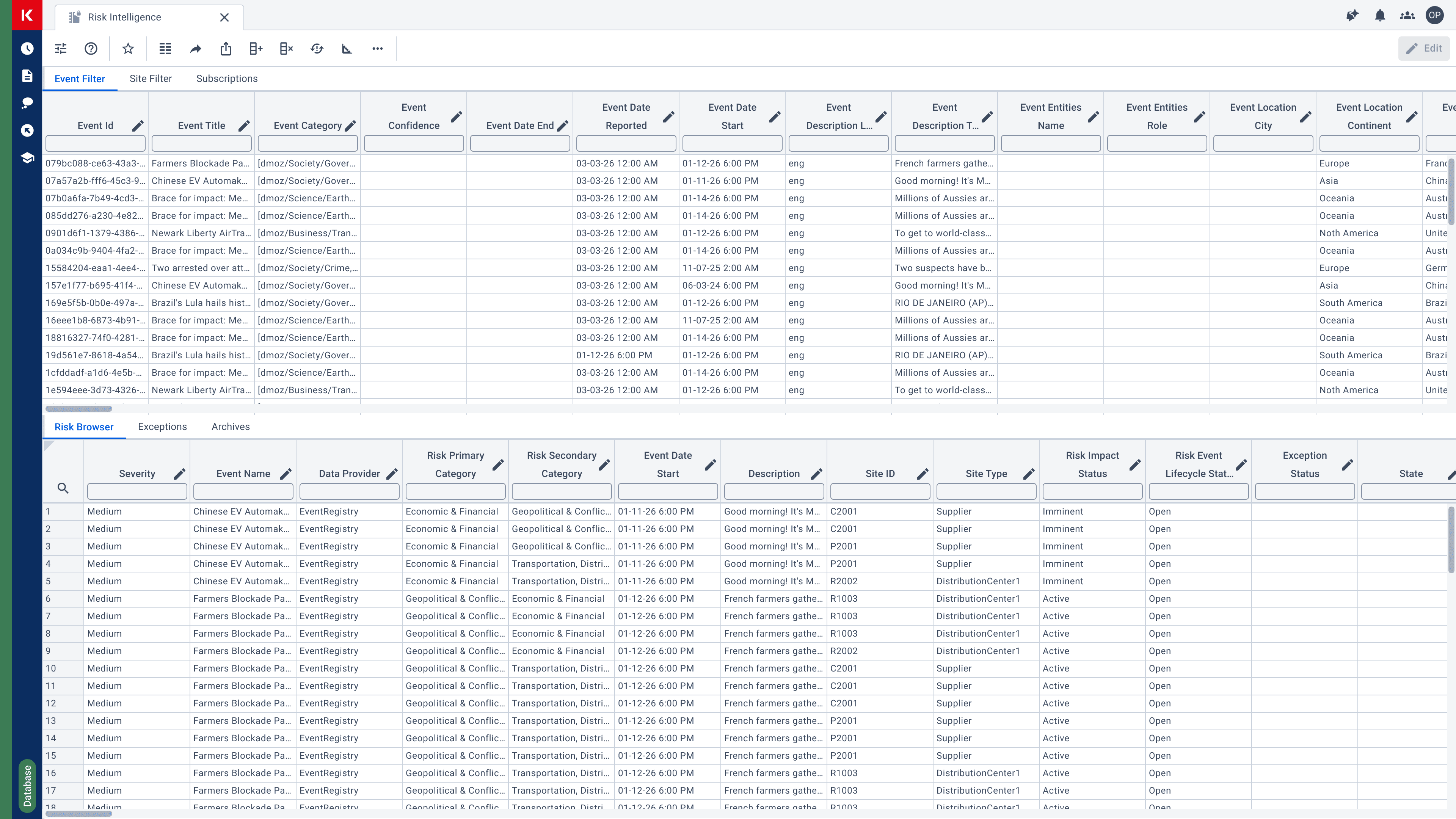
Task: Click the insert row plus icon
Action: pos(256,49)
